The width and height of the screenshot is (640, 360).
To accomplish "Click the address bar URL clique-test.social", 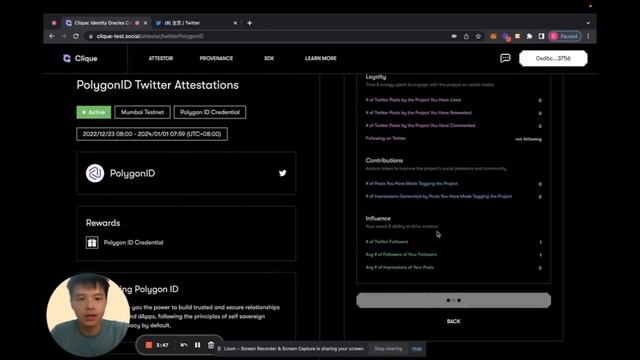I will coord(150,36).
